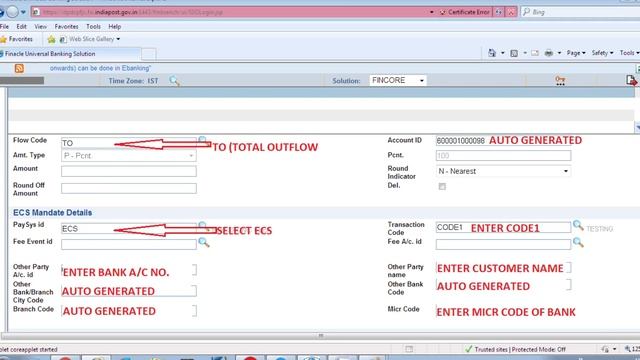Click the Transaction Code field
The image size is (640, 360).
503,227
